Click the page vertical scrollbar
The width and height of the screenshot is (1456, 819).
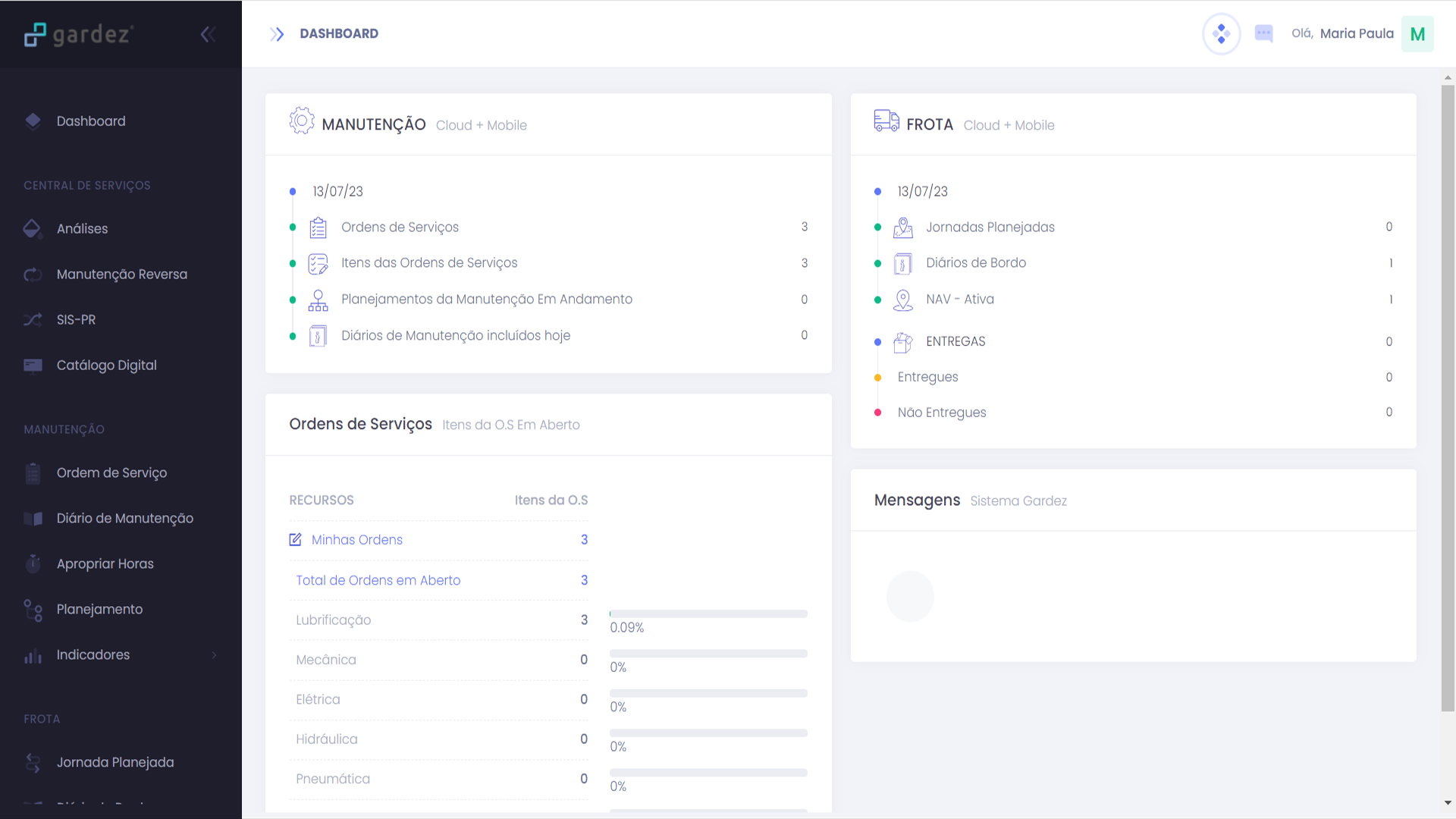[x=1448, y=398]
